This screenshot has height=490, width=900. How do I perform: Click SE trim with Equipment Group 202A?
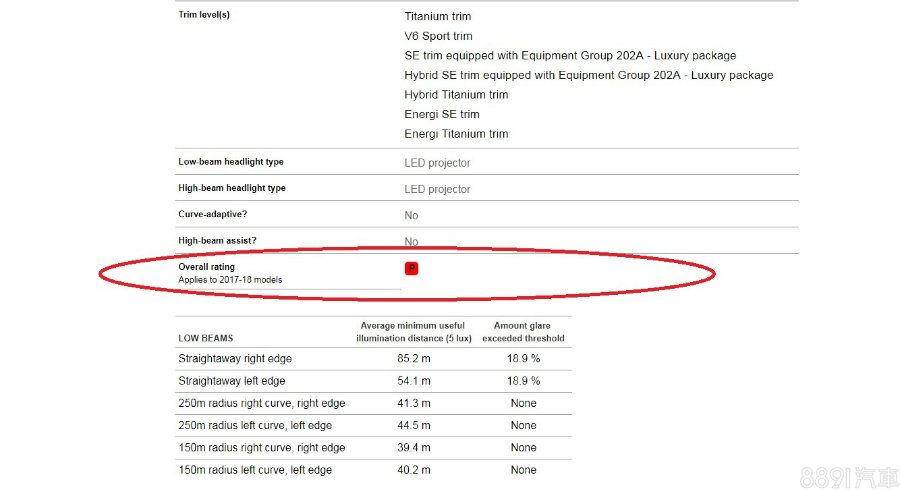coord(570,56)
